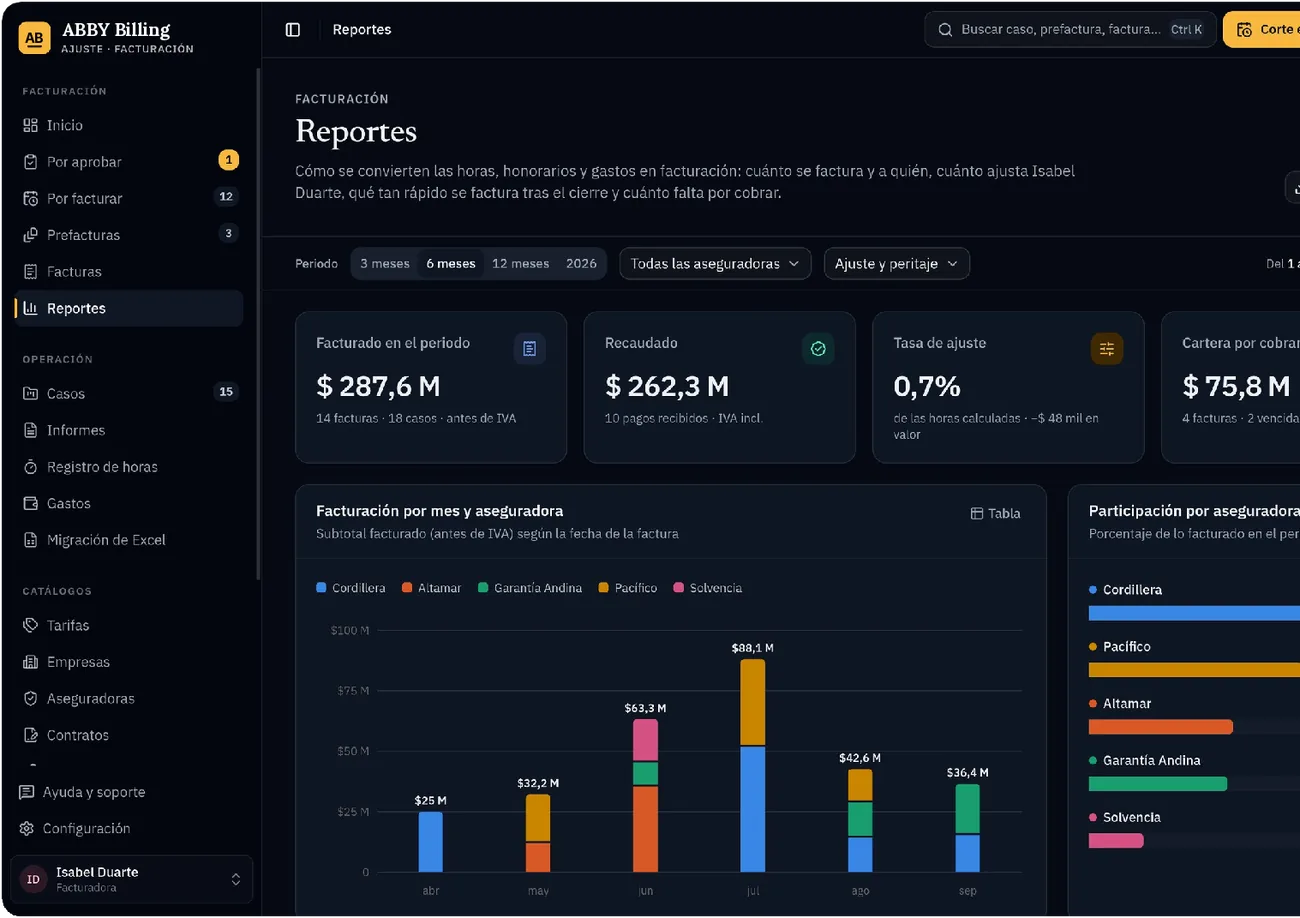The width and height of the screenshot is (1300, 918).
Task: Click the Solvencia pink legend swatch
Action: (679, 588)
